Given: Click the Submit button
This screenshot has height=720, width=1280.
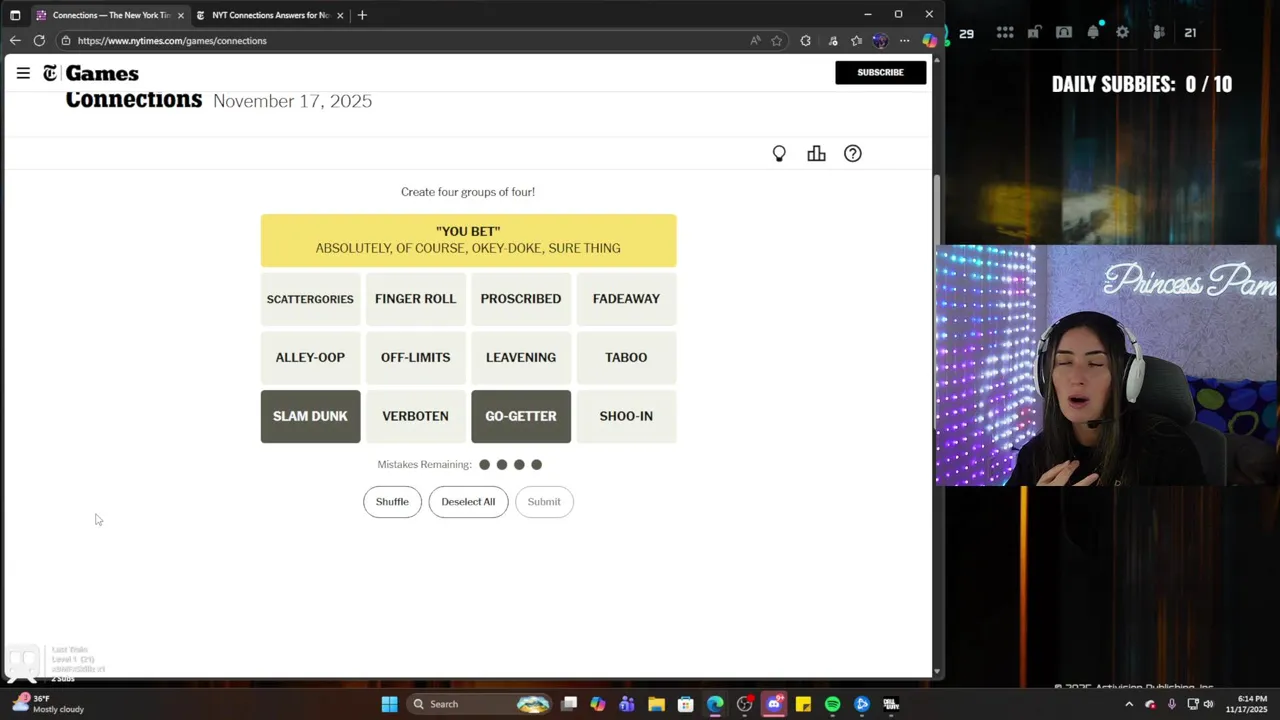Looking at the screenshot, I should coord(544,502).
